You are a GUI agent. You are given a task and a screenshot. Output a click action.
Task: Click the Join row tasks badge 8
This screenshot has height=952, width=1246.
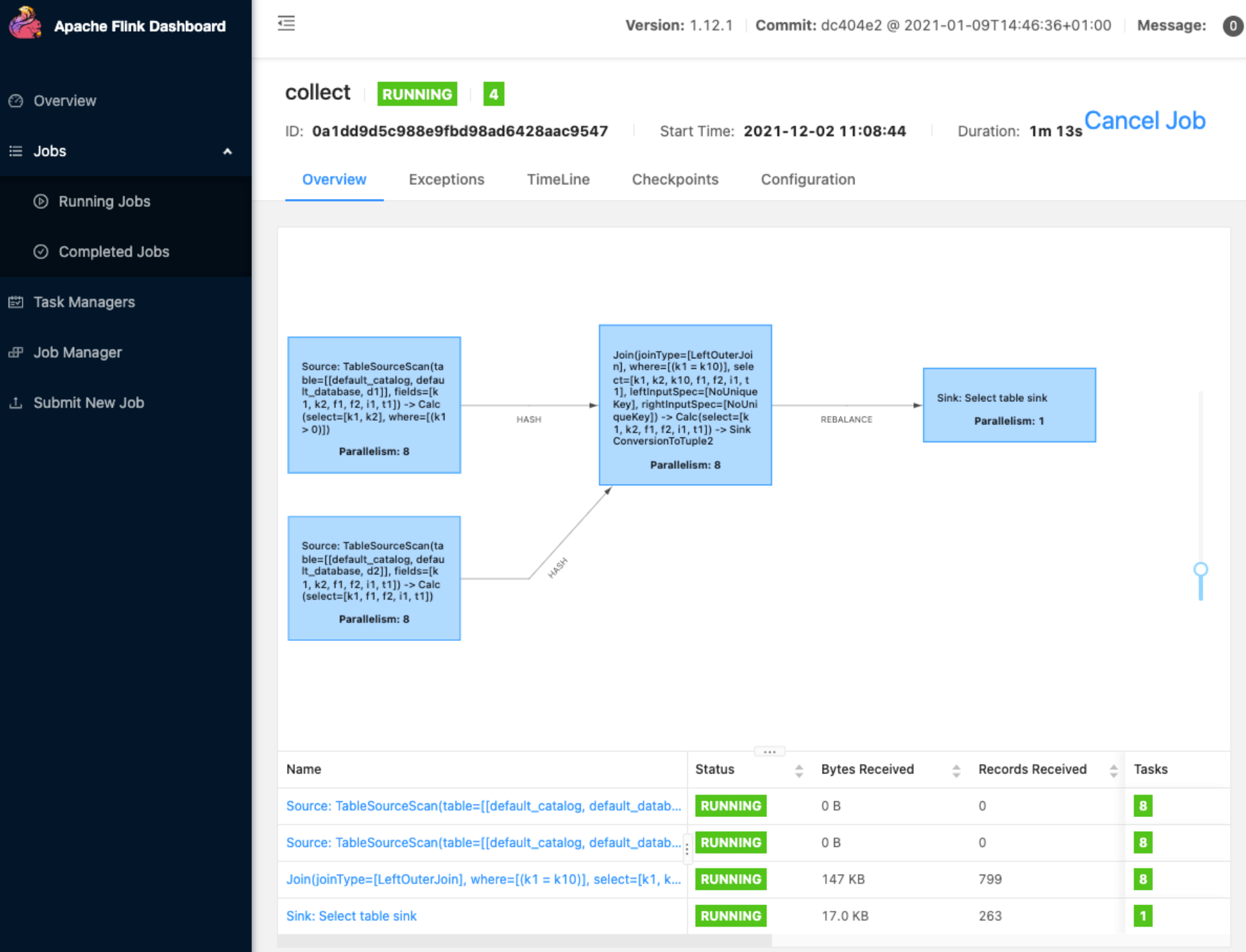tap(1143, 879)
